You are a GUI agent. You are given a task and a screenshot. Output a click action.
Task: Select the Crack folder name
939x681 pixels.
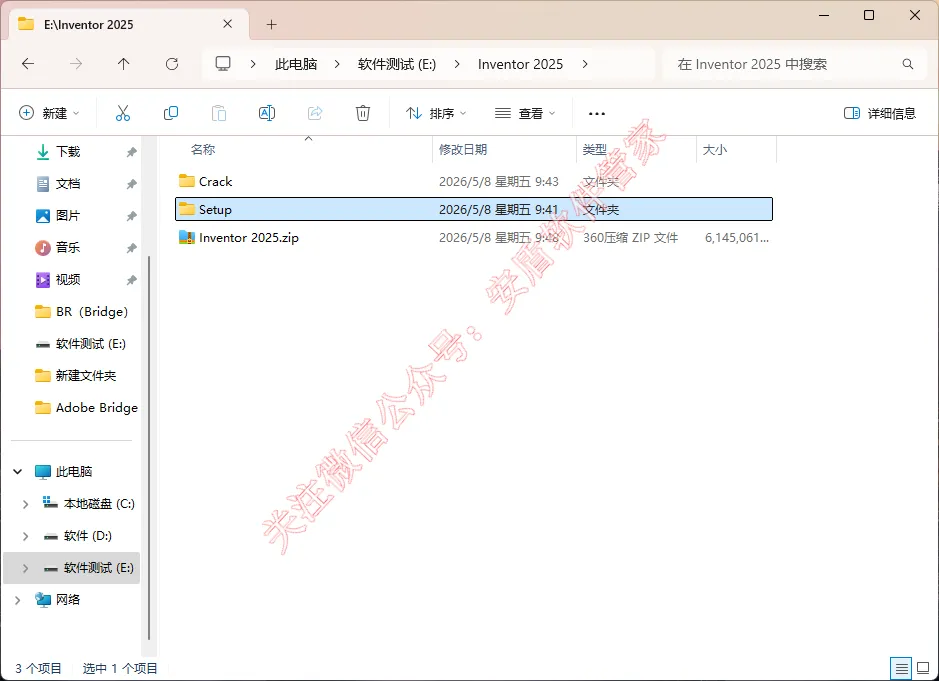[216, 181]
